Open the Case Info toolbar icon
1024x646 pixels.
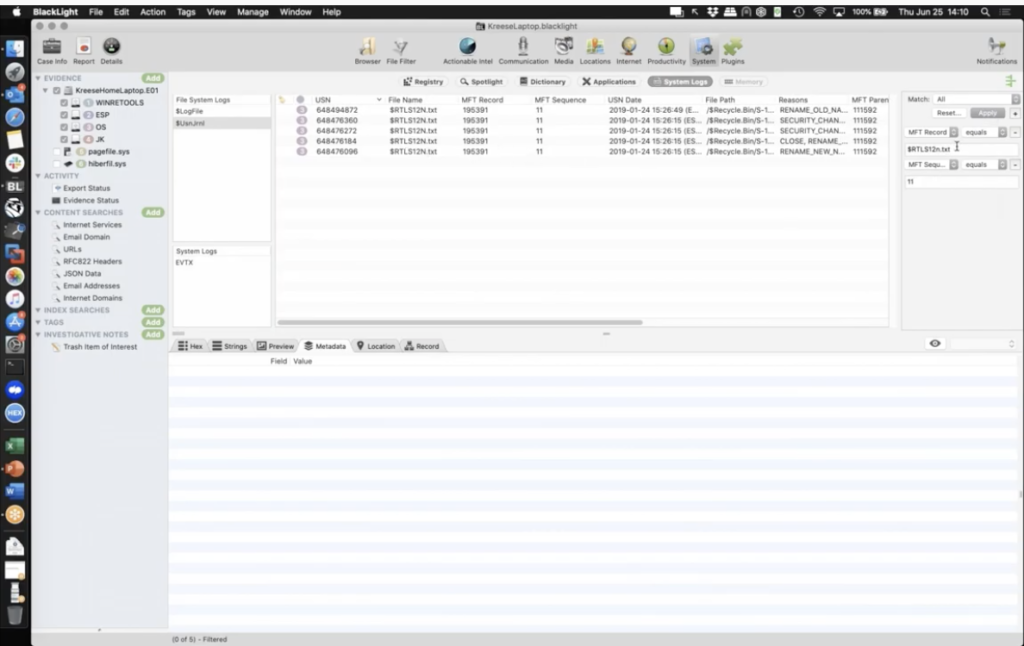click(52, 51)
